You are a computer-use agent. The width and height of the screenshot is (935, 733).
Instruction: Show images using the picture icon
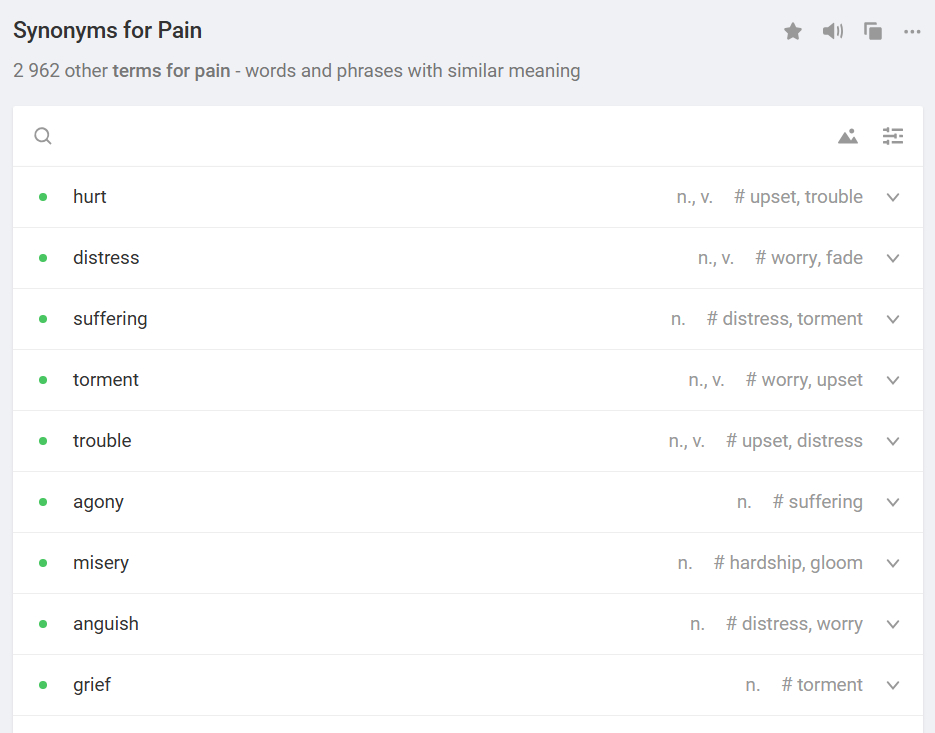tap(848, 137)
